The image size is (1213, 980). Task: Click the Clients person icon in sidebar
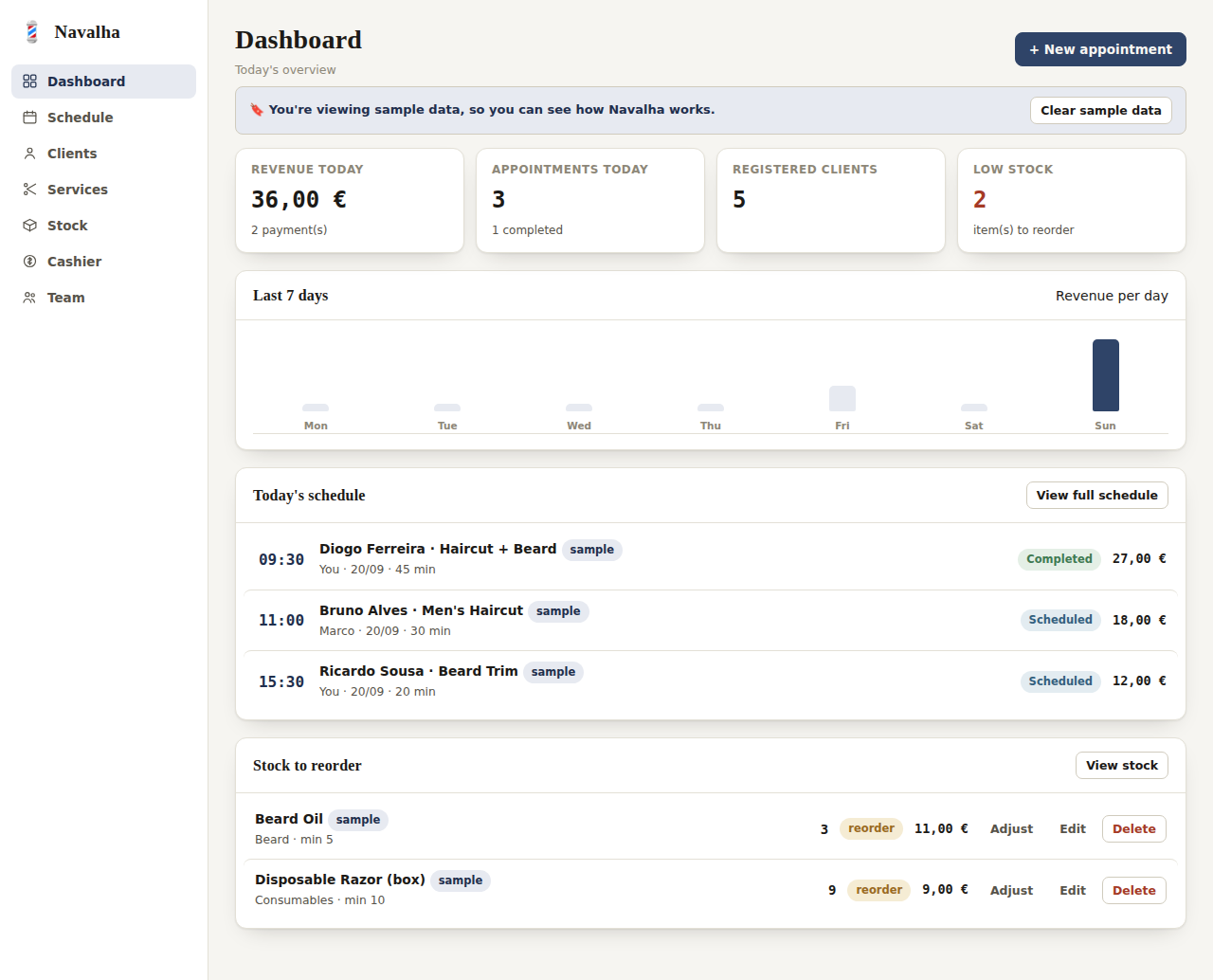(29, 154)
